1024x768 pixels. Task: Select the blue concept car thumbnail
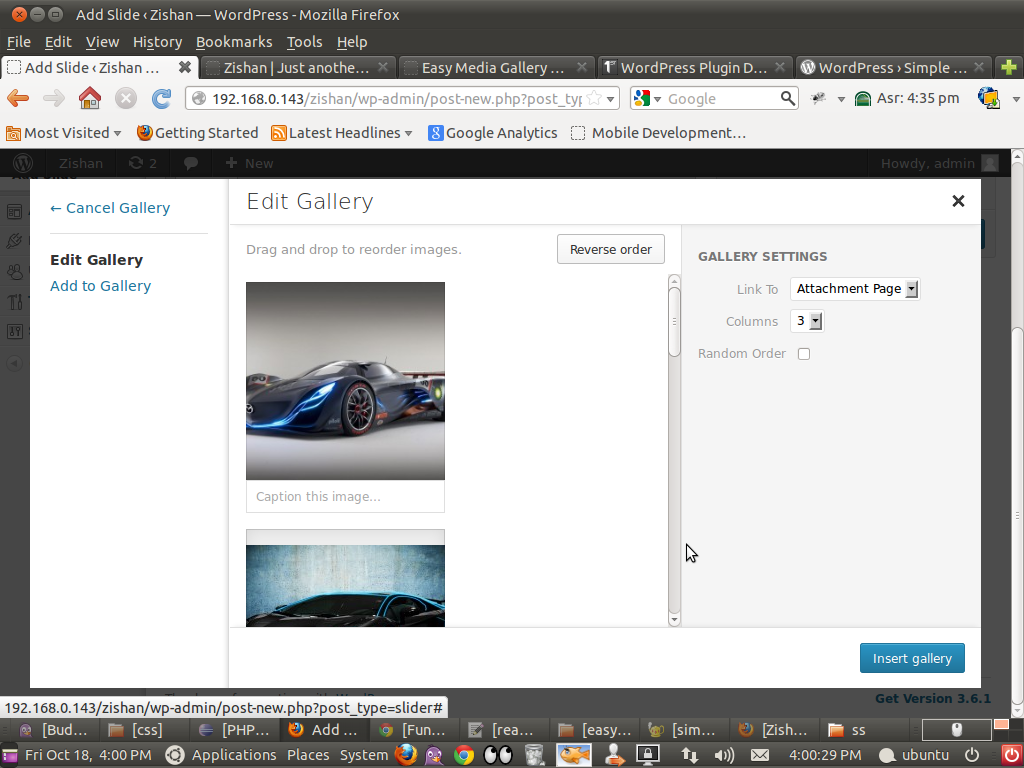click(345, 381)
